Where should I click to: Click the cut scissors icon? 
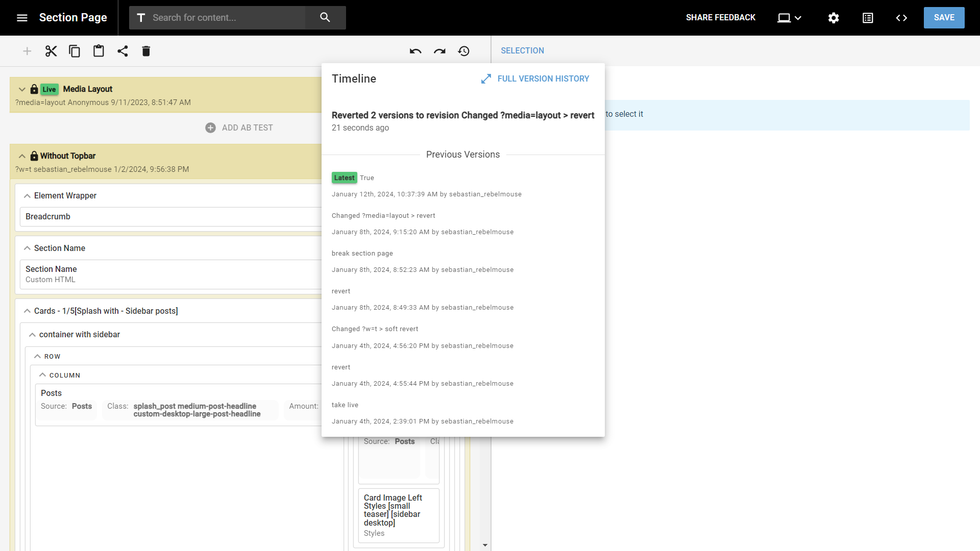click(x=51, y=51)
